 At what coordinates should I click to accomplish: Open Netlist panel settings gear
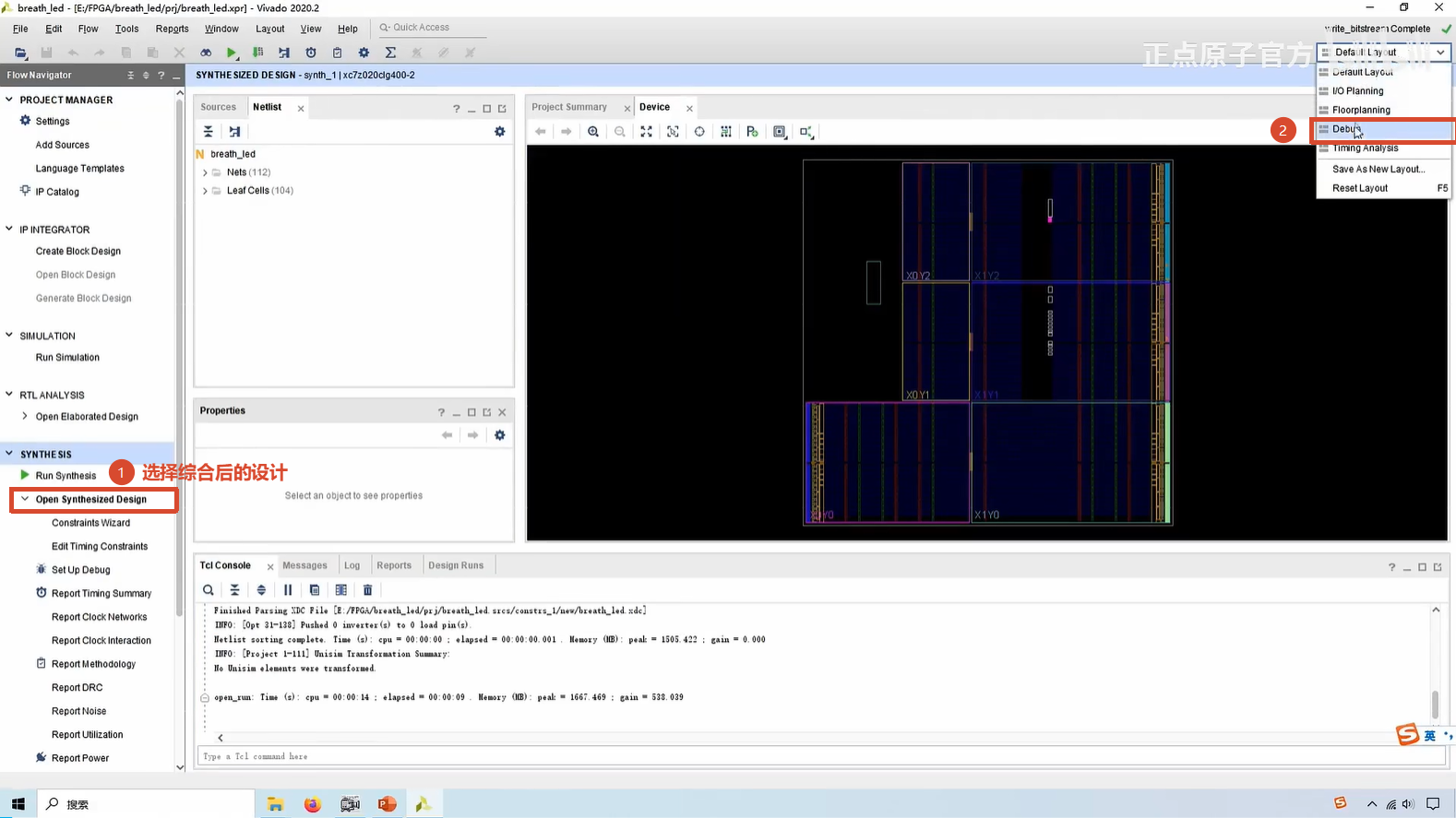tap(500, 132)
